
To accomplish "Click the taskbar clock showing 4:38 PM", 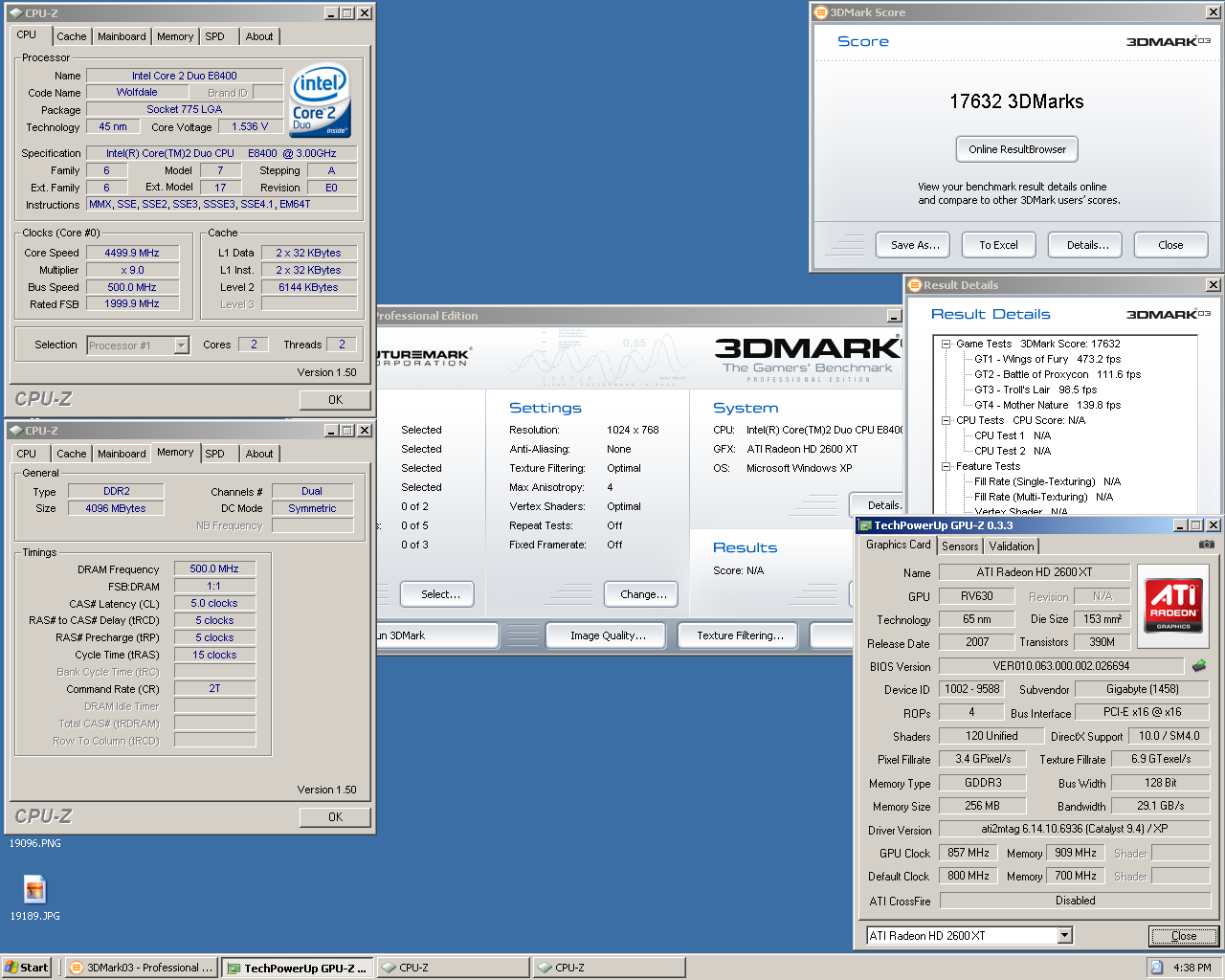I will 1192,968.
